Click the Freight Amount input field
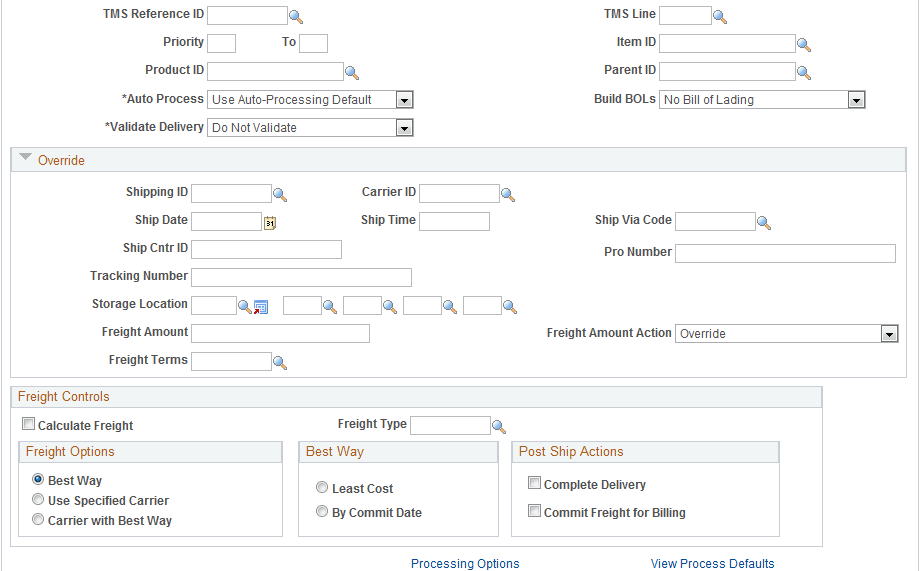The width and height of the screenshot is (921, 571). 280,333
